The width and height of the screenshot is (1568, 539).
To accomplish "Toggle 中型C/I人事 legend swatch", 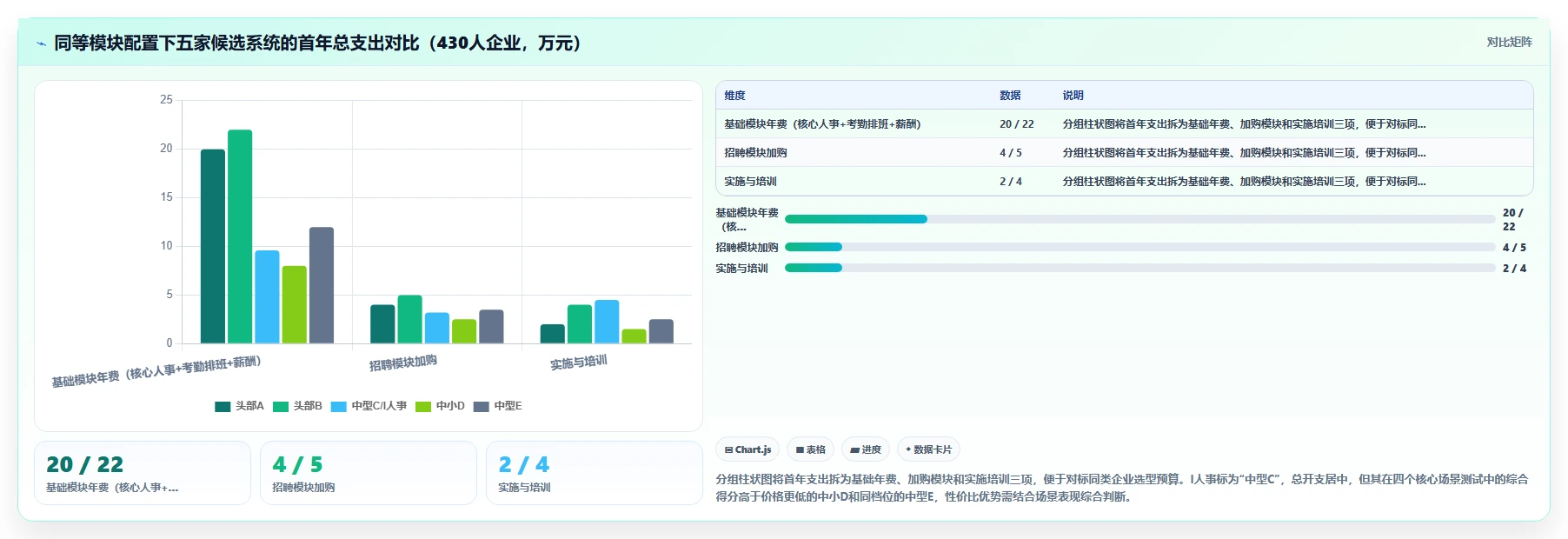I will click(339, 406).
